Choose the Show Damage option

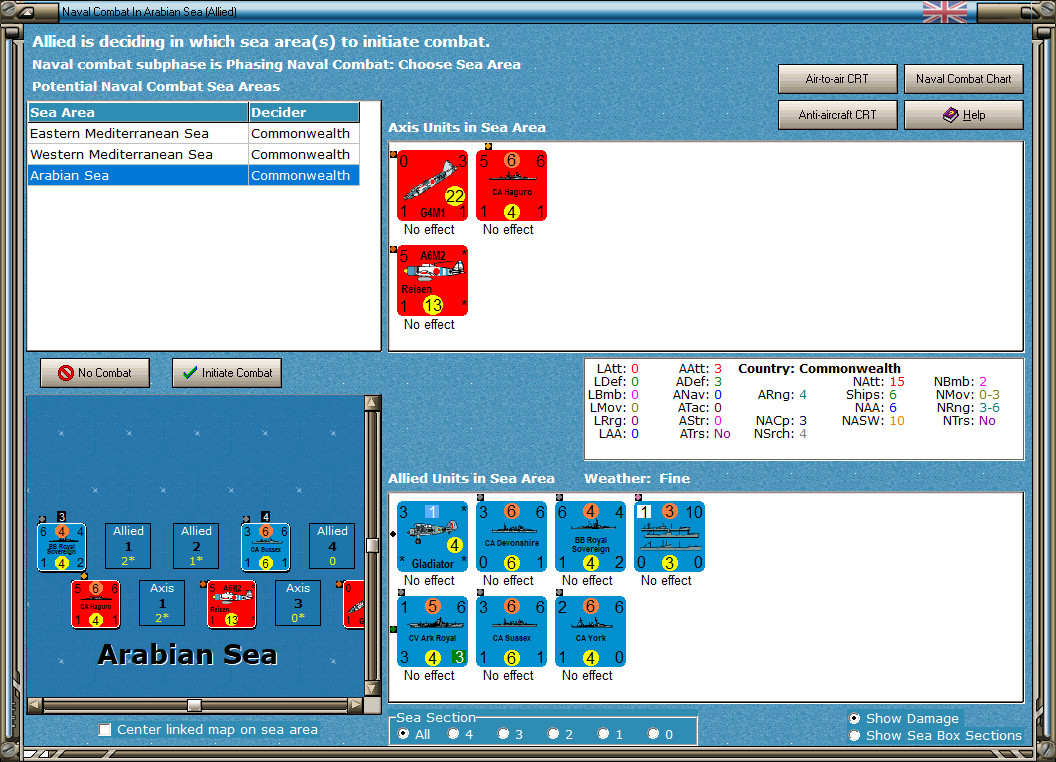click(854, 718)
